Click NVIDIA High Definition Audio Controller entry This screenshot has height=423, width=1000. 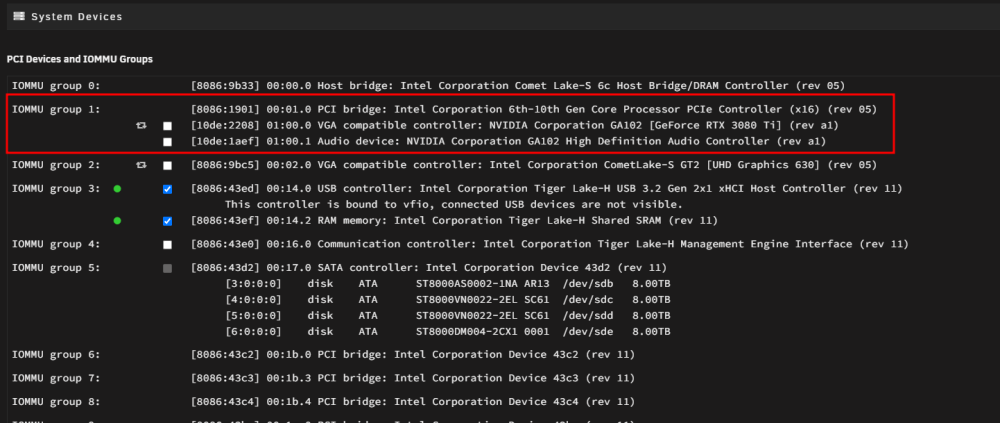(508, 142)
